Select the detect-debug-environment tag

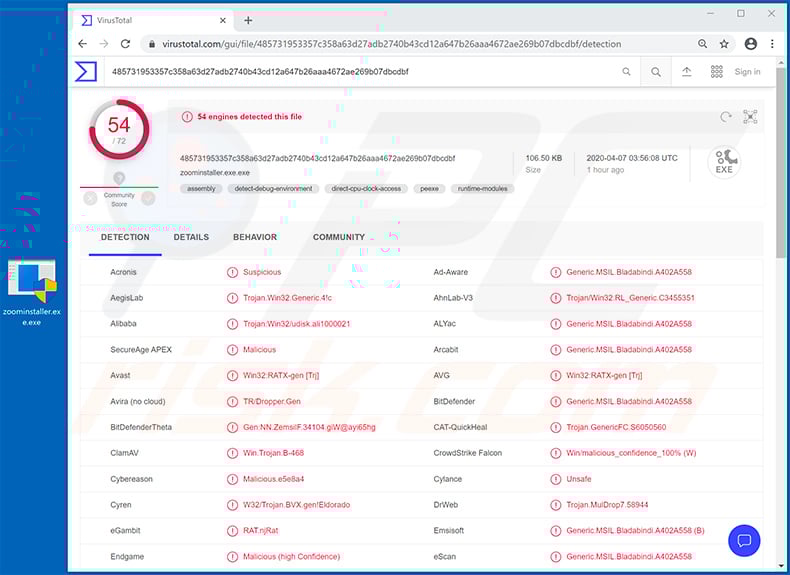[x=273, y=188]
